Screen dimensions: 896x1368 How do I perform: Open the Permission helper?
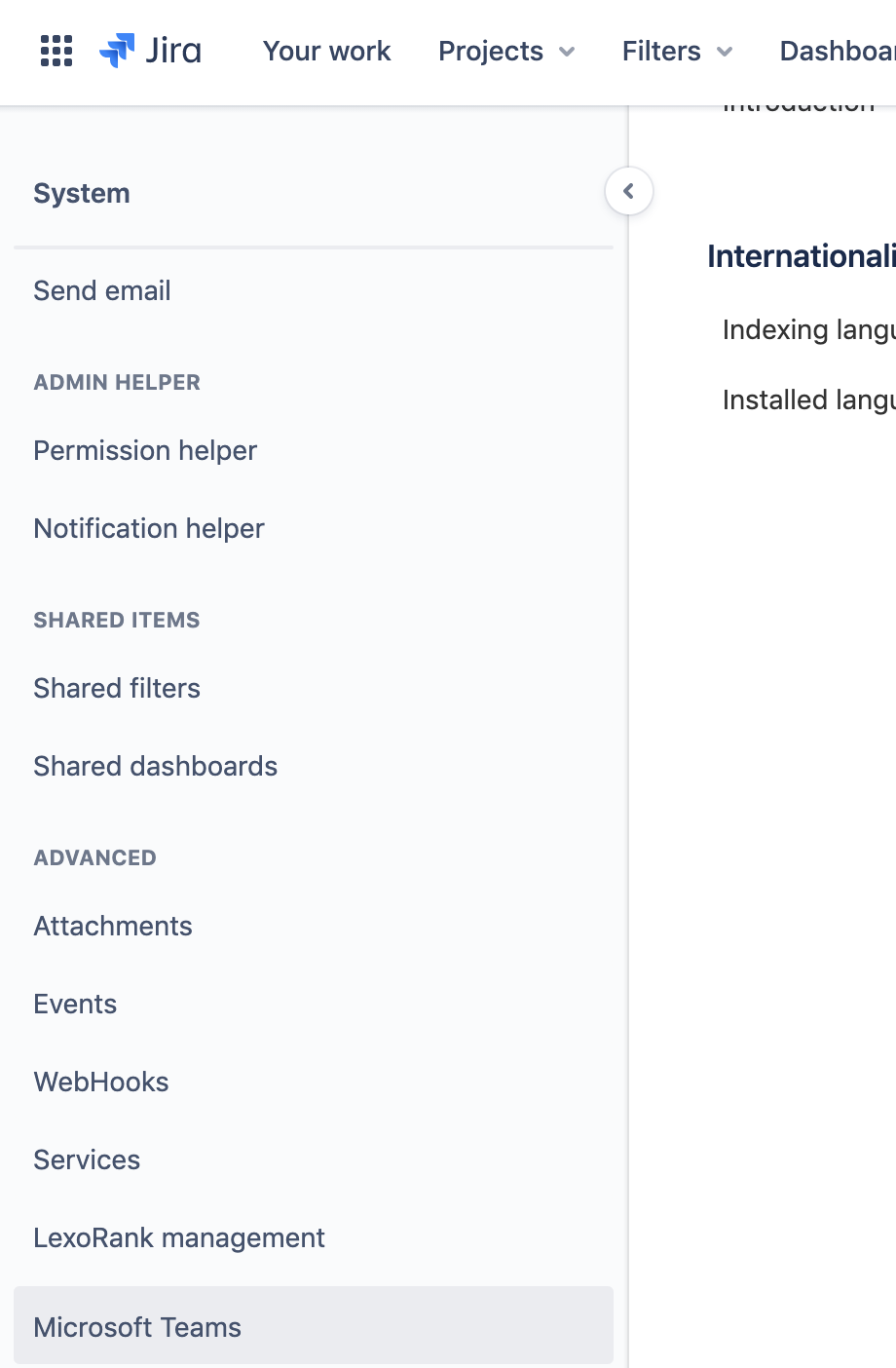coord(144,450)
